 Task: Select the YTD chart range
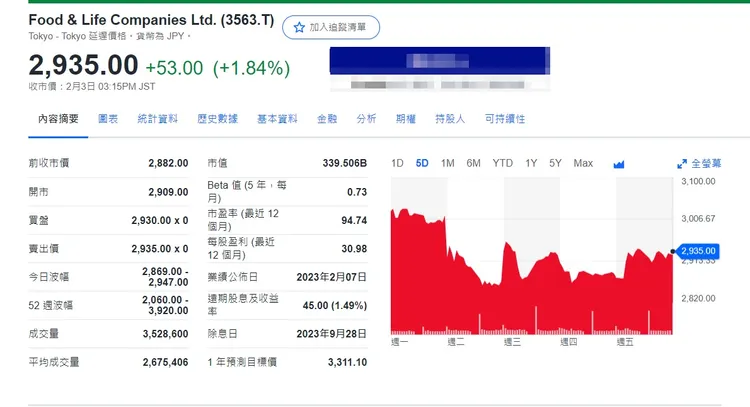[x=503, y=163]
